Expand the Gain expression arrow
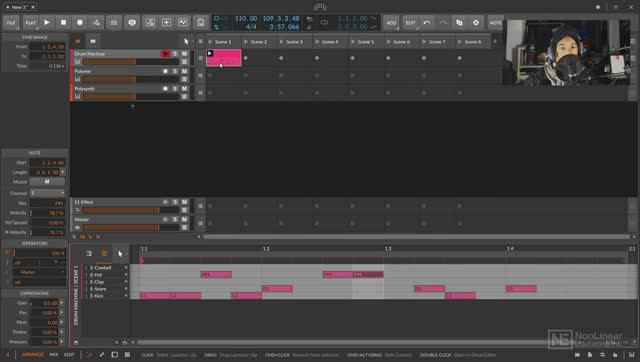This screenshot has height=362, width=640. 62,303
